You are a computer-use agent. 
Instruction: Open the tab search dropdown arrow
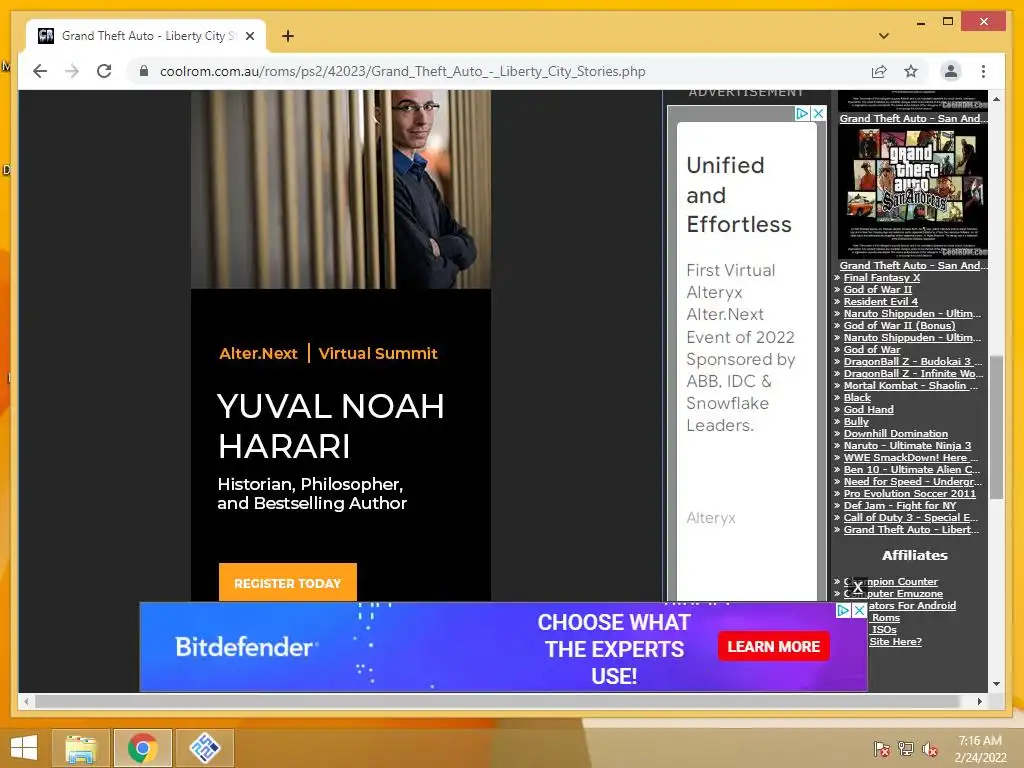tap(884, 36)
